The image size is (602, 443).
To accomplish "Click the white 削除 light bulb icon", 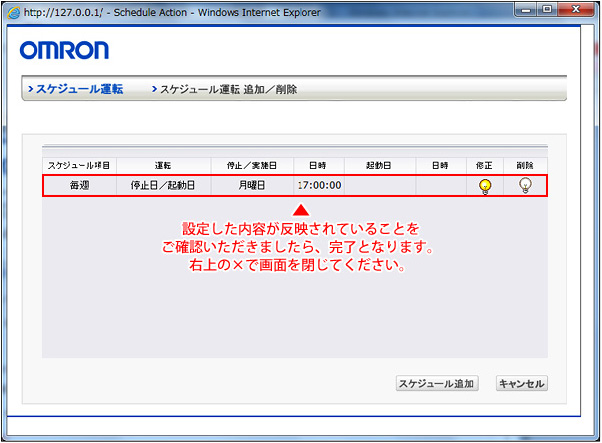I will (x=525, y=185).
